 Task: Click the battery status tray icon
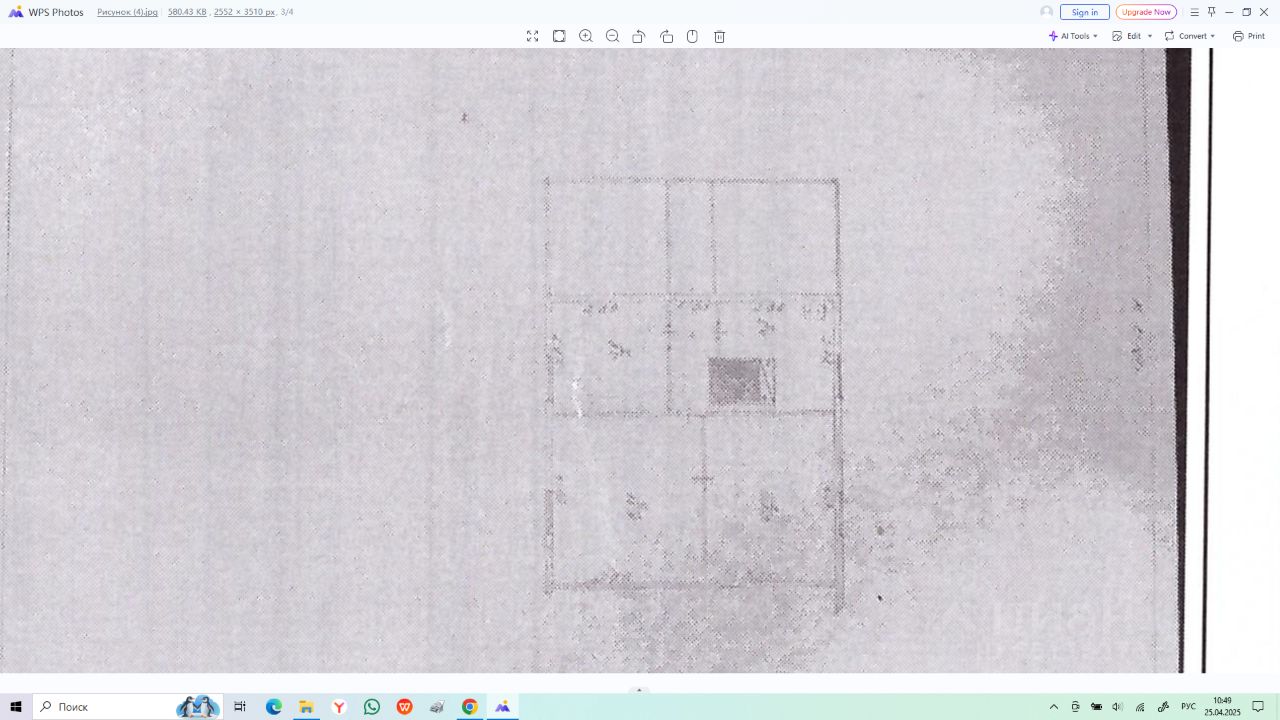click(x=1097, y=707)
